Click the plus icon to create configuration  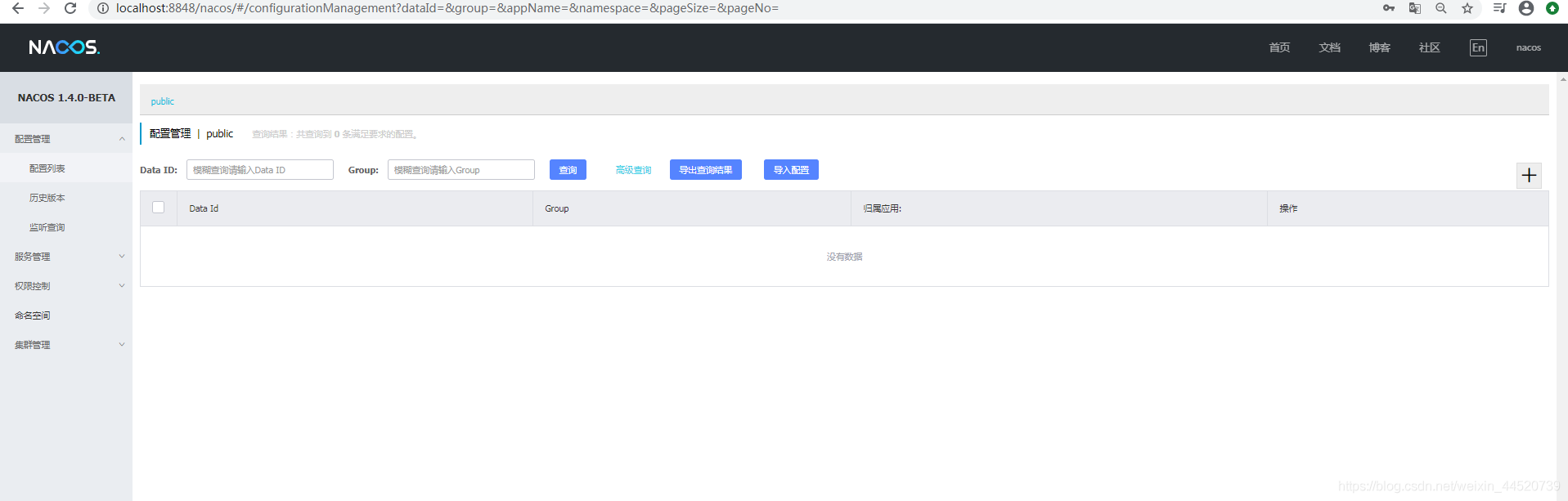tap(1529, 175)
